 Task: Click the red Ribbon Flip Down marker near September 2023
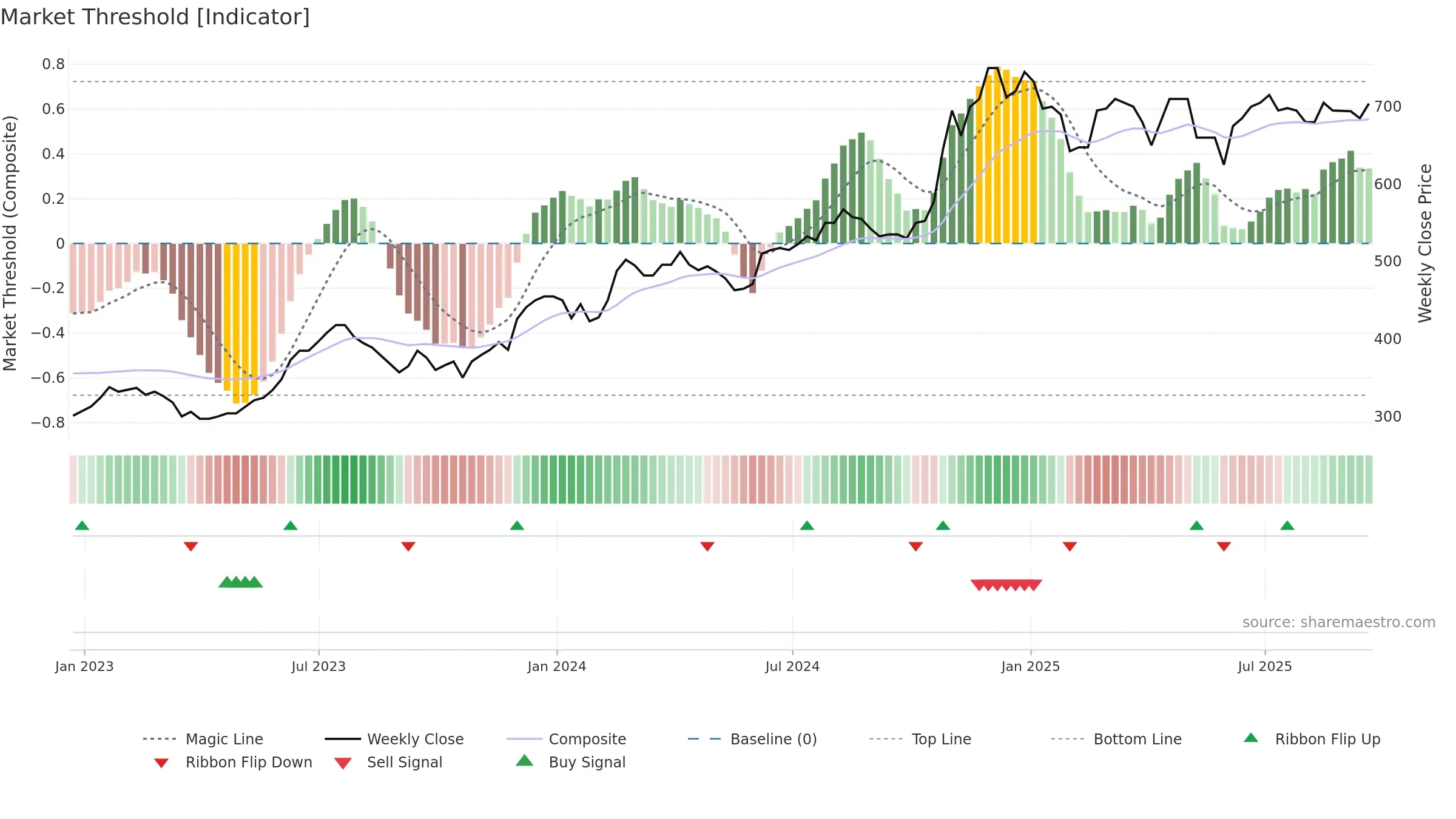408,547
